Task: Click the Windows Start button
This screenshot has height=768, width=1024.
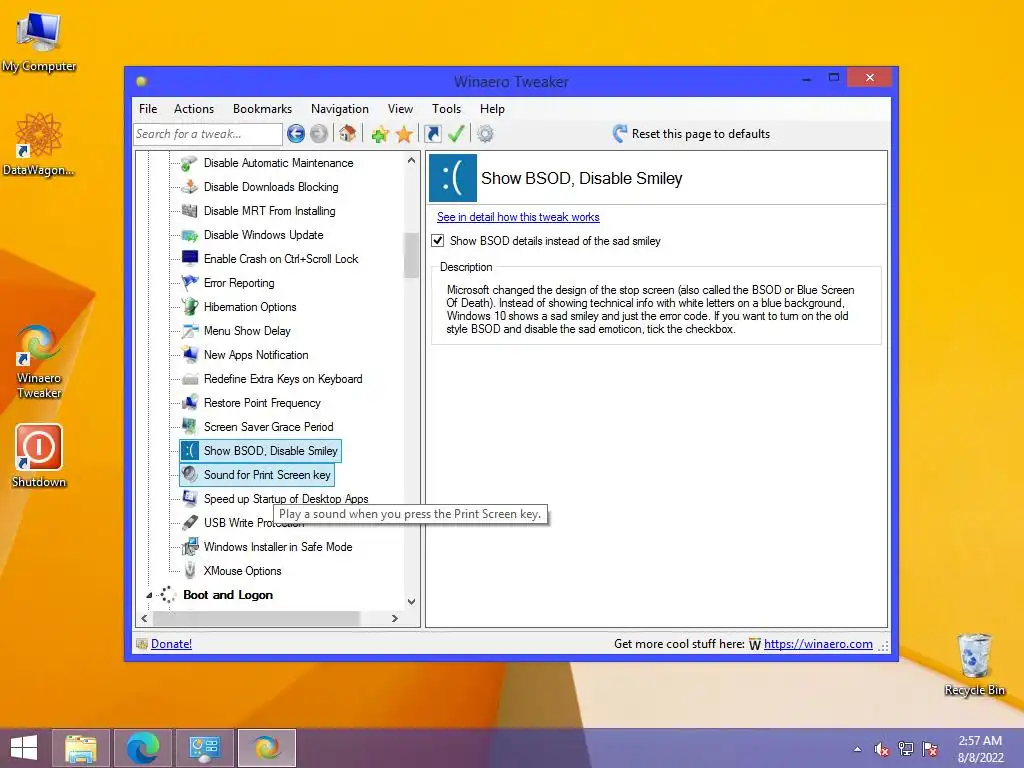Action: point(24,748)
